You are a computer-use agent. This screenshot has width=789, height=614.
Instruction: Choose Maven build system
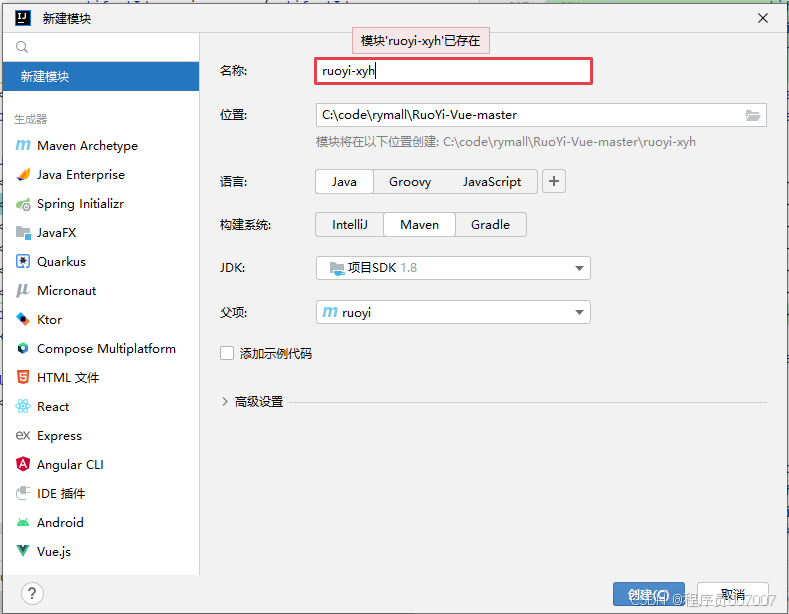420,224
